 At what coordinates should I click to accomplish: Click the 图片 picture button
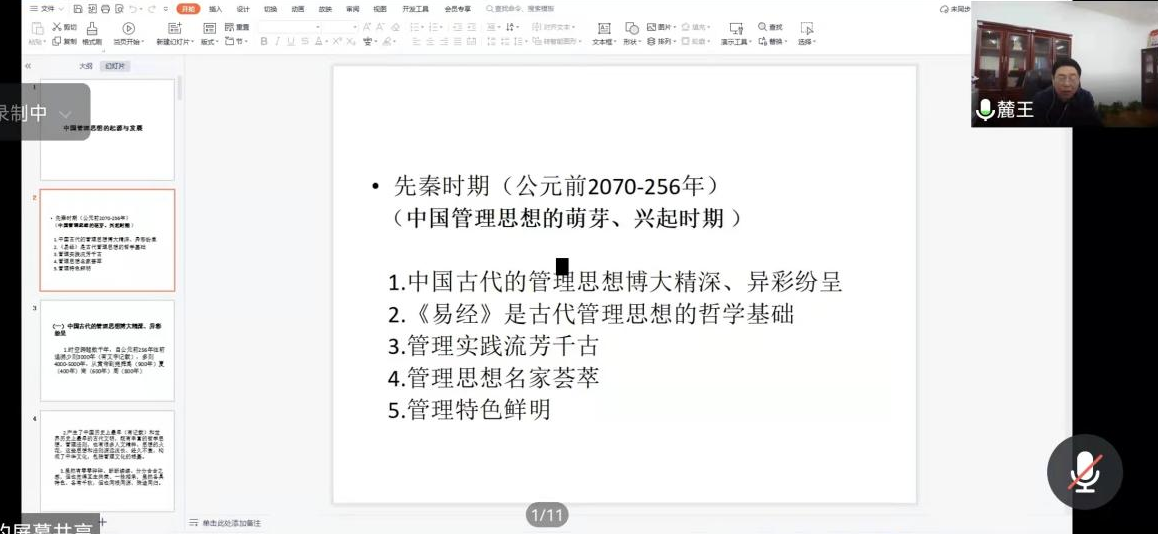click(661, 27)
